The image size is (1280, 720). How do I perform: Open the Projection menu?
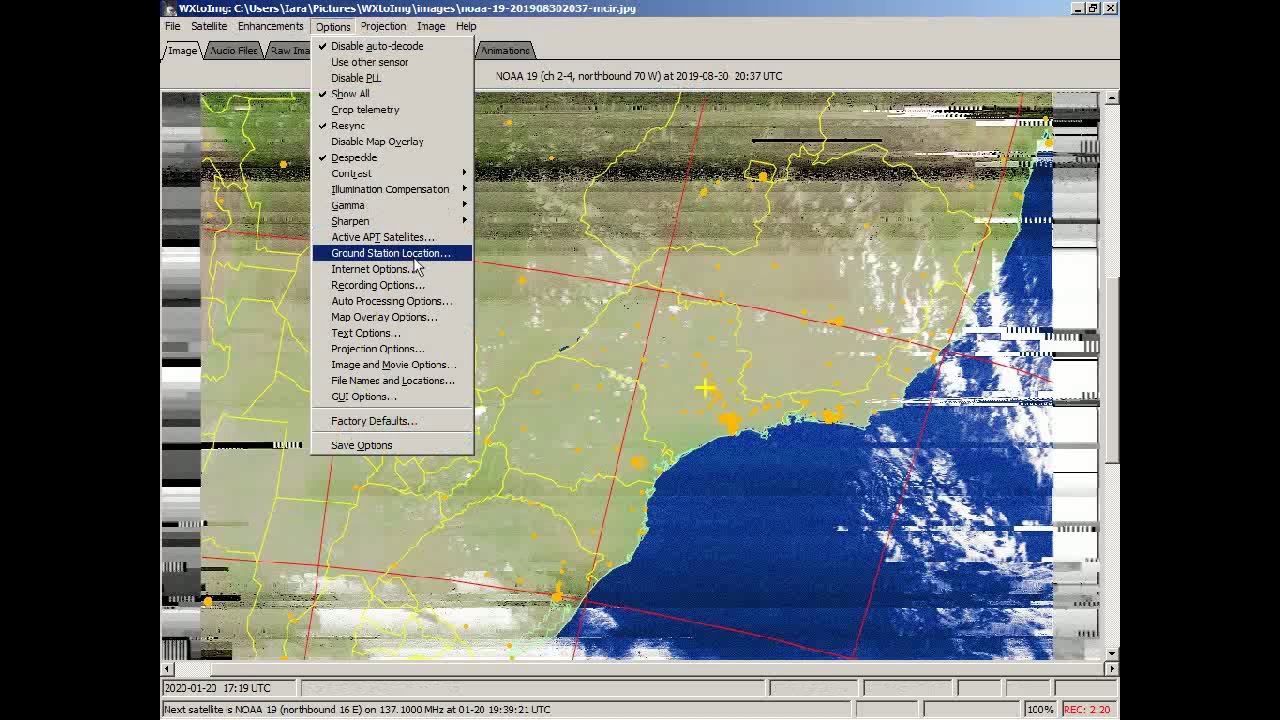pos(383,26)
